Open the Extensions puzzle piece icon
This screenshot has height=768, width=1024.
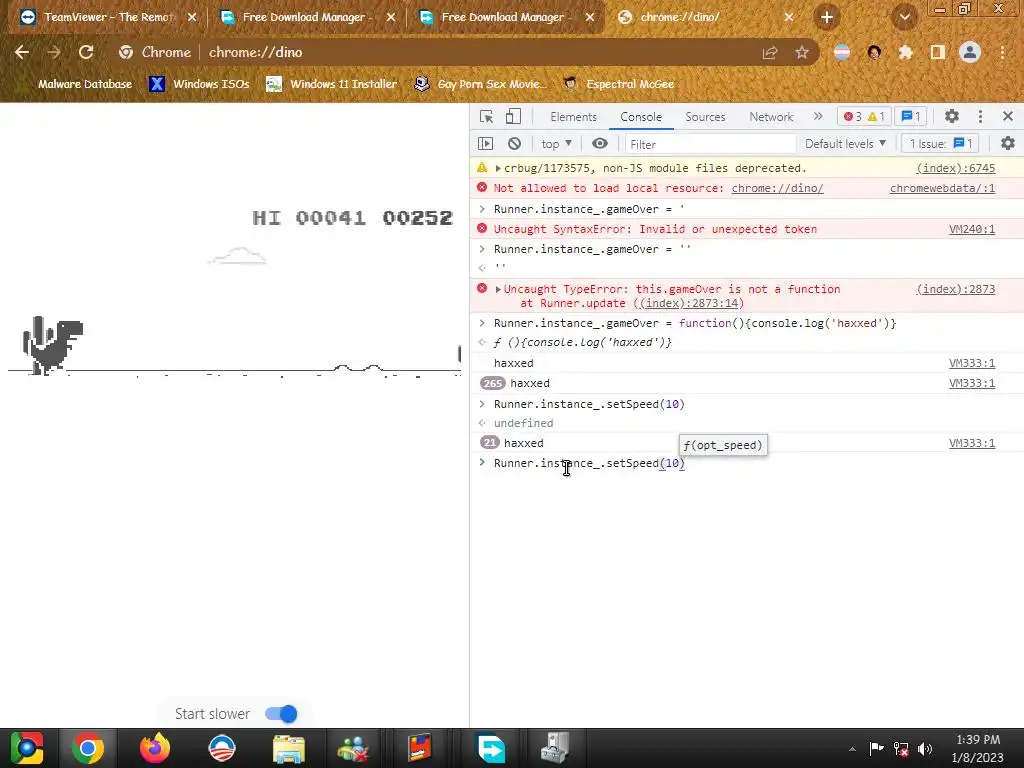click(905, 52)
